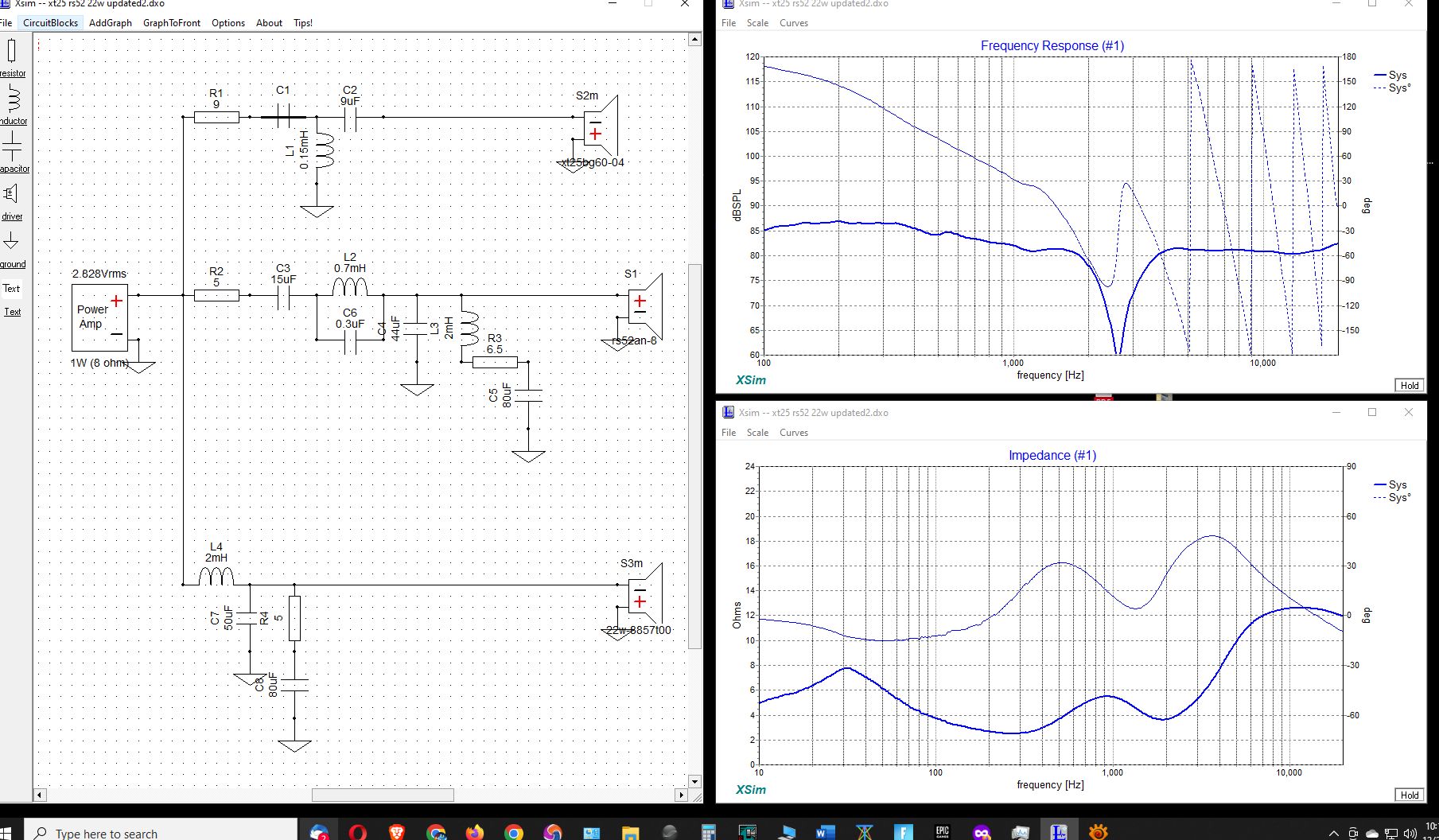Open the GraphToFront menu
This screenshot has width=1439, height=840.
(172, 23)
